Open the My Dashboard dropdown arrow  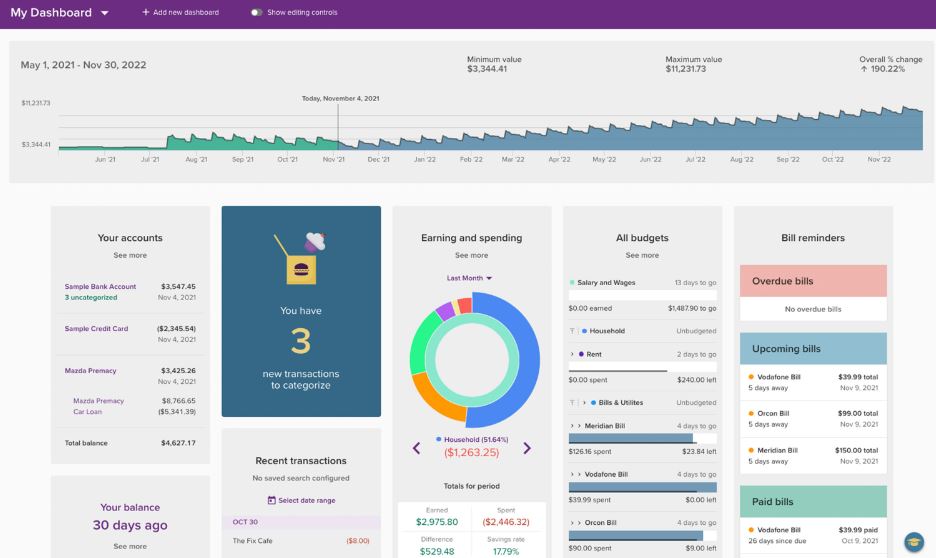click(104, 13)
